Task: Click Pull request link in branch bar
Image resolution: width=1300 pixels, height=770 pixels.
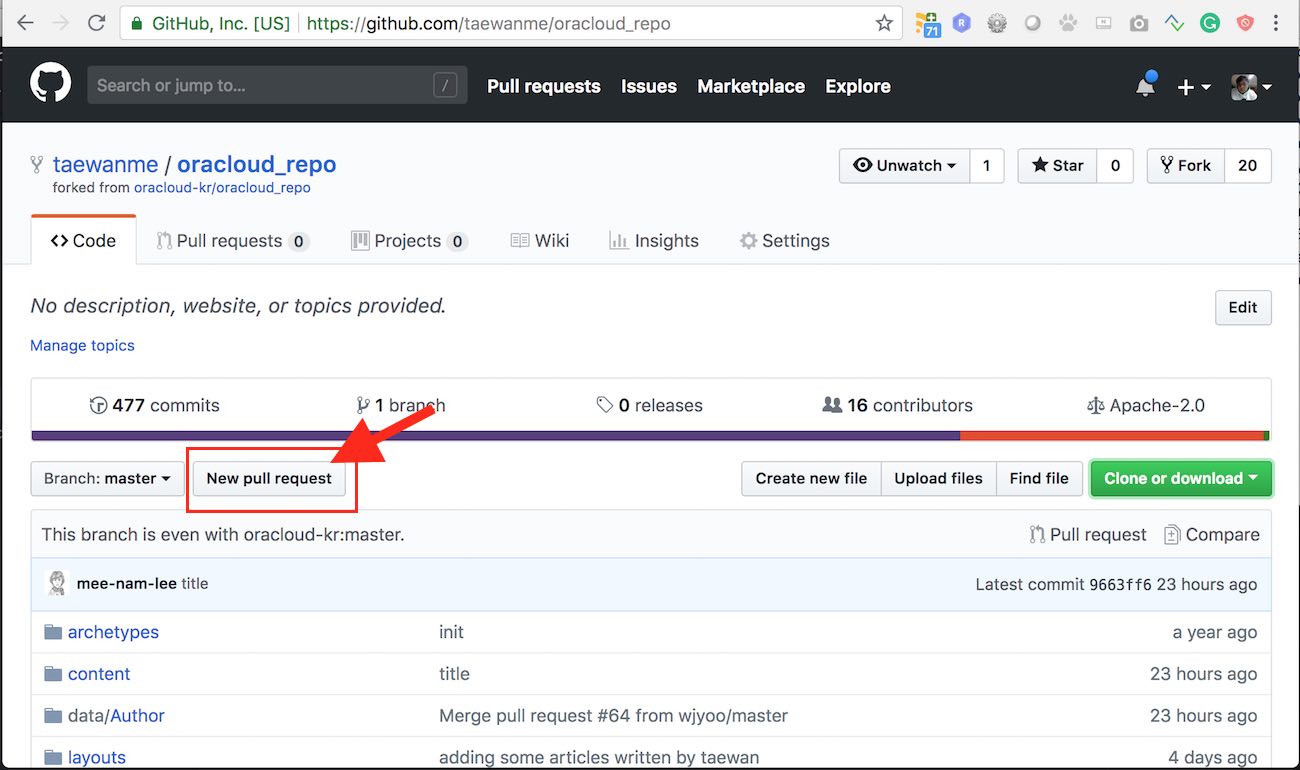Action: (1088, 535)
